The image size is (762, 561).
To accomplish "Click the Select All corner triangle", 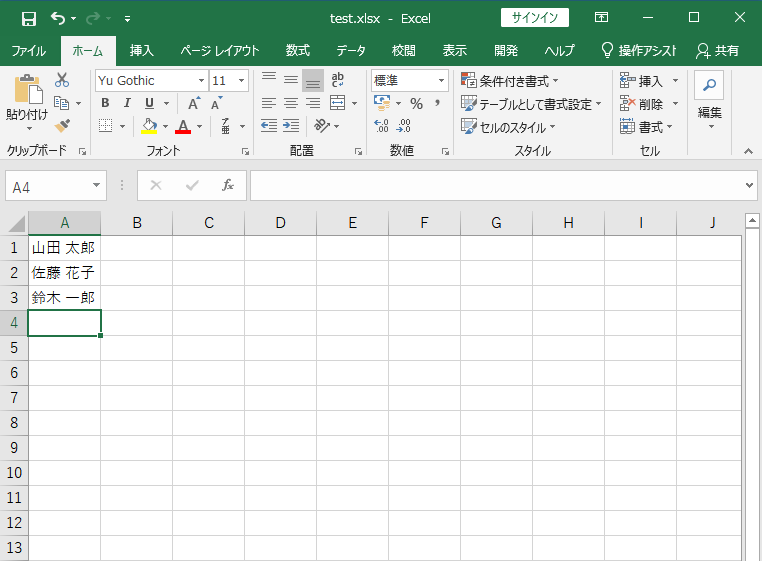I will pyautogui.click(x=15, y=224).
